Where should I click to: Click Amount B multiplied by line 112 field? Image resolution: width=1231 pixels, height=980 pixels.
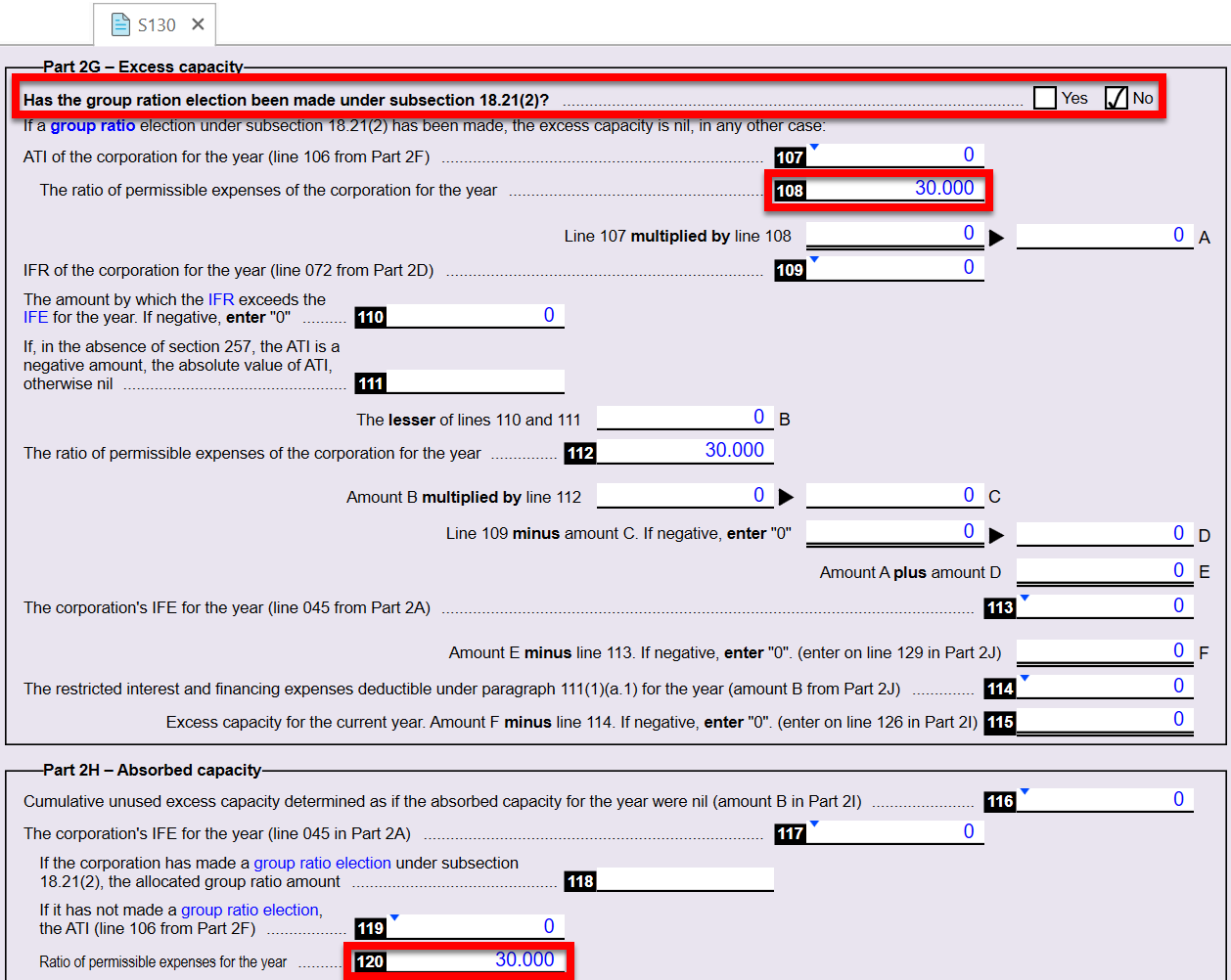coord(685,496)
